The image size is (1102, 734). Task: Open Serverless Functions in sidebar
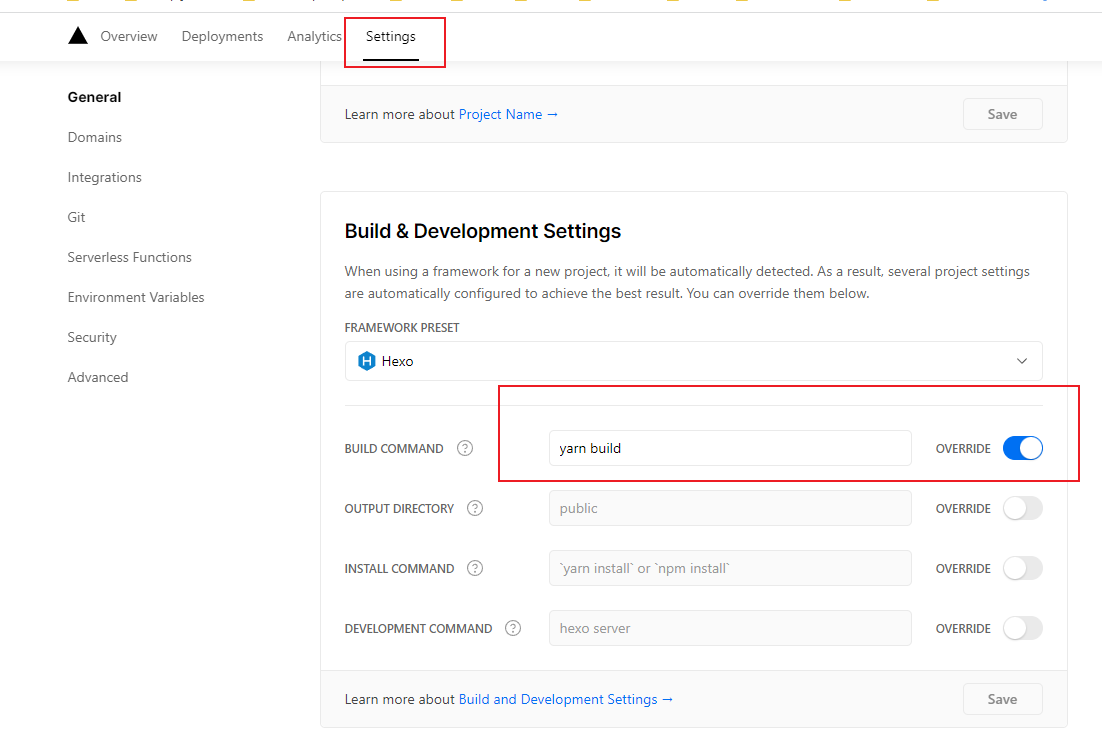[129, 257]
